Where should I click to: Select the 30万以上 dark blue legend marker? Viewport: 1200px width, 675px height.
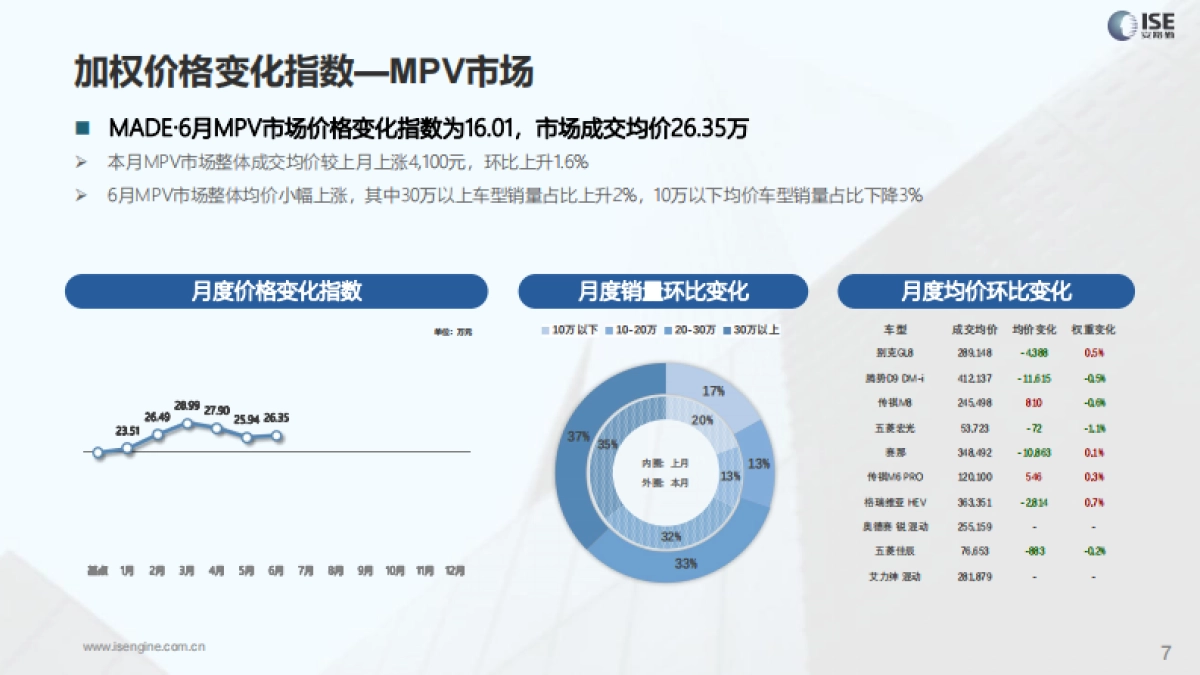click(727, 329)
